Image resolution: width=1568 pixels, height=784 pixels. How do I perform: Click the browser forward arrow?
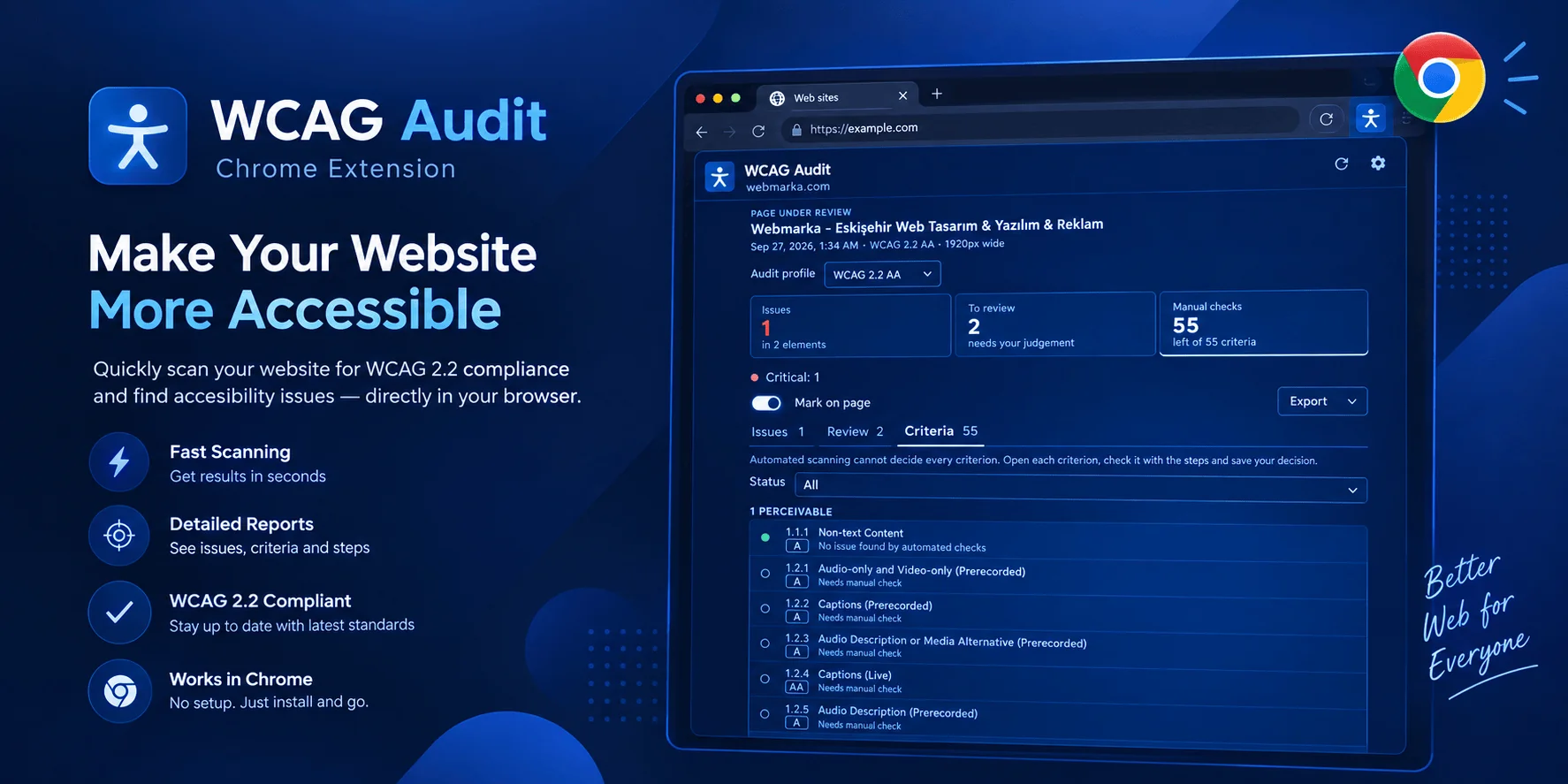[729, 132]
